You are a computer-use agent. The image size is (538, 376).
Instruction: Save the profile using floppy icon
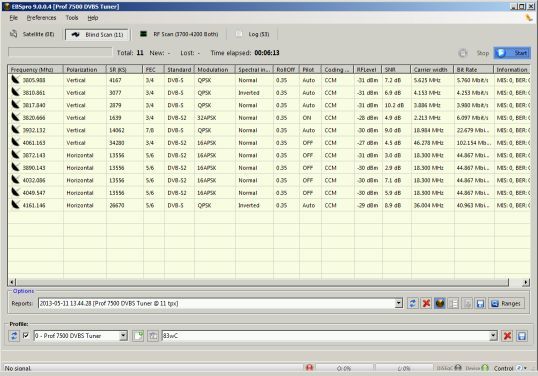point(522,336)
